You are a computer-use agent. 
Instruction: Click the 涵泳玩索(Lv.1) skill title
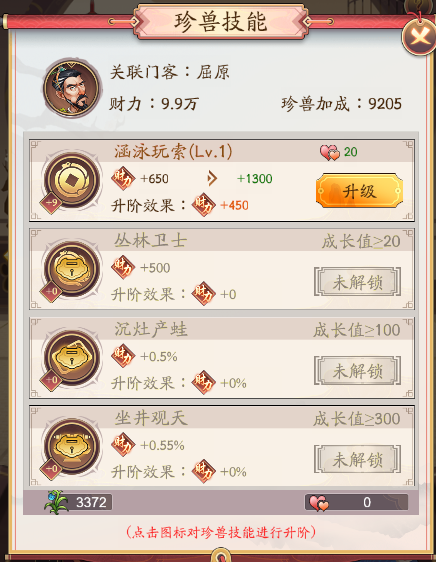[x=173, y=152]
